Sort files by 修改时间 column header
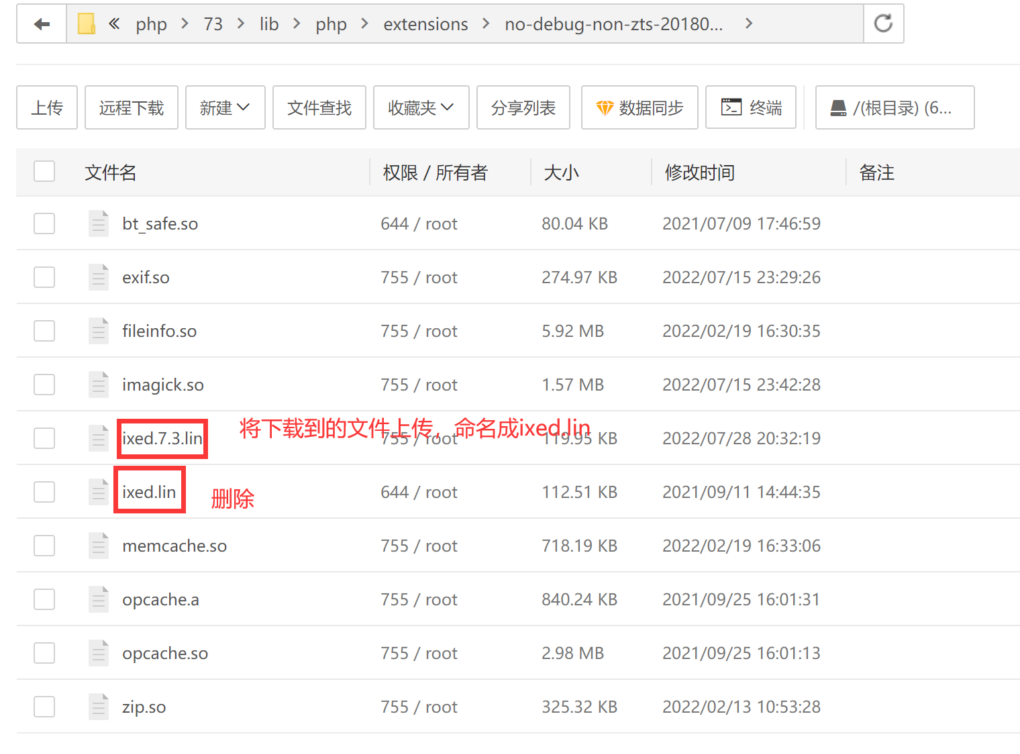 (699, 172)
